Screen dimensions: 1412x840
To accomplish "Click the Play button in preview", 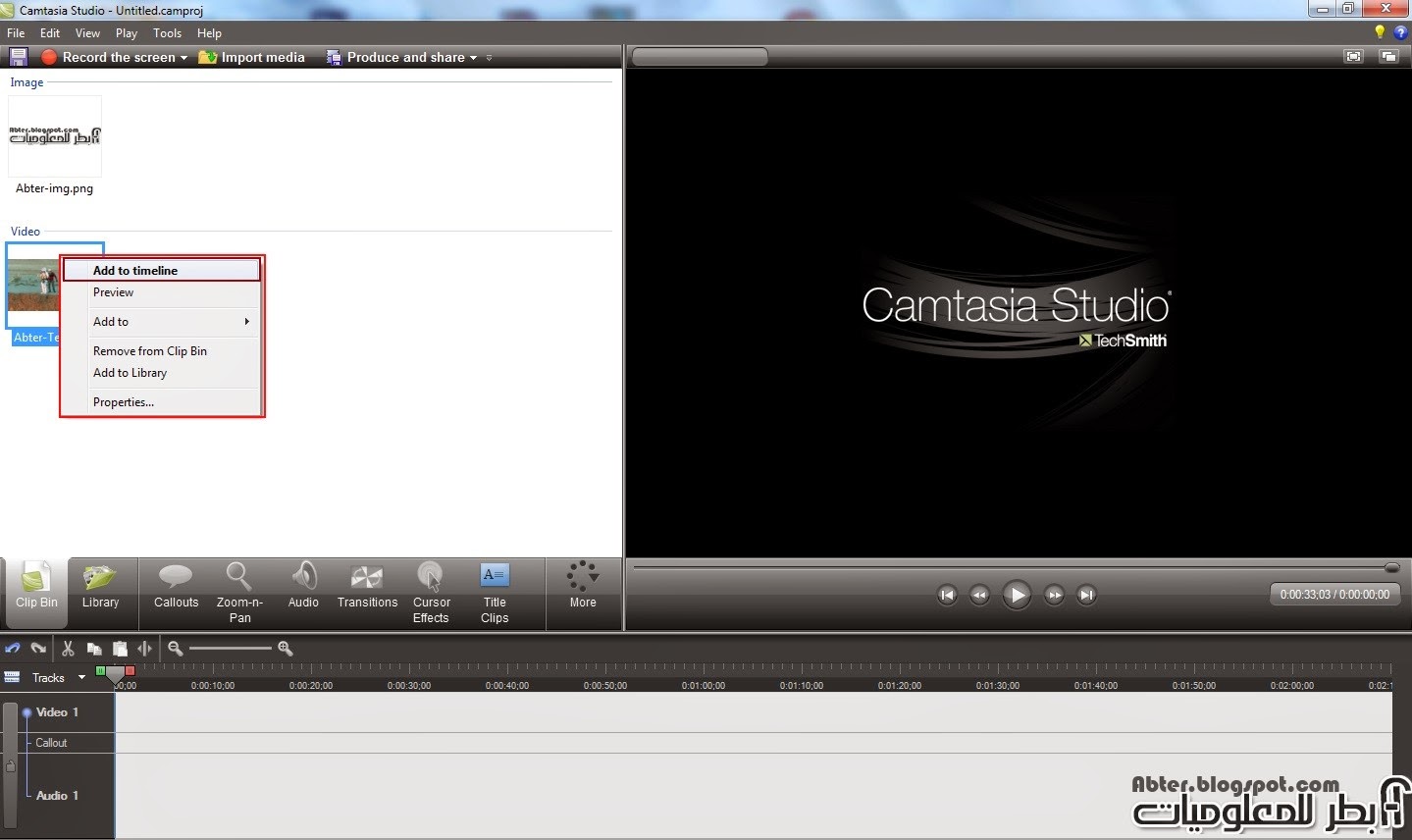I will click(x=1017, y=595).
